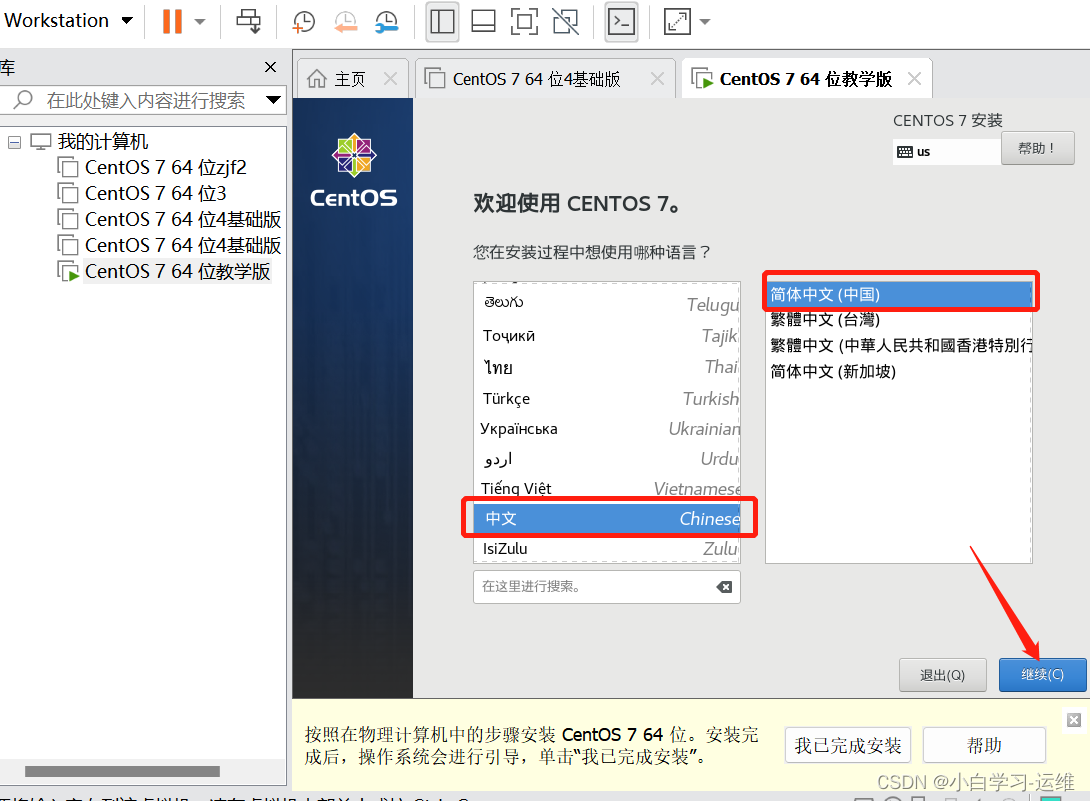Image resolution: width=1090 pixels, height=801 pixels.
Task: Open the power options arrow beside pause
Action: pos(200,22)
